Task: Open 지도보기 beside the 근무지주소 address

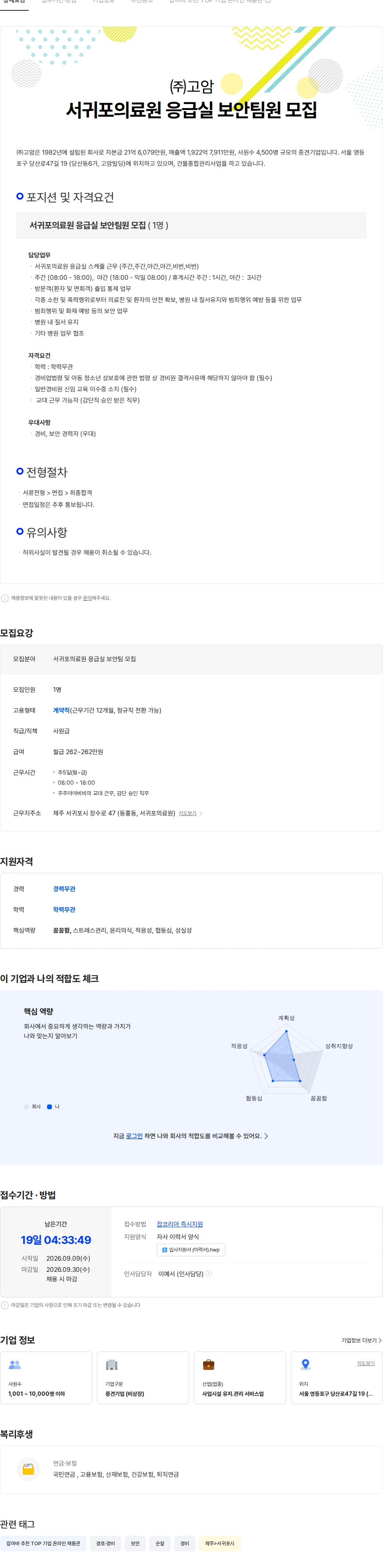Action: click(188, 813)
